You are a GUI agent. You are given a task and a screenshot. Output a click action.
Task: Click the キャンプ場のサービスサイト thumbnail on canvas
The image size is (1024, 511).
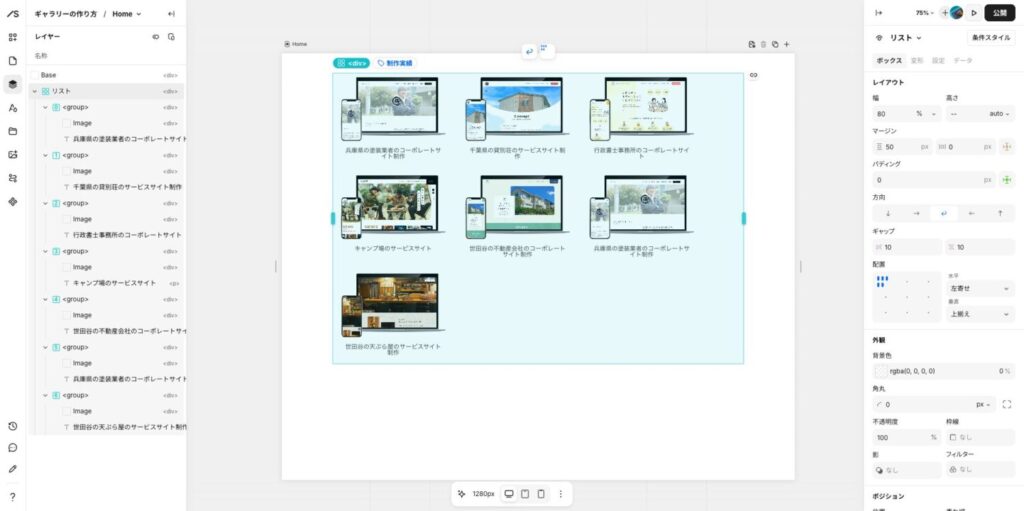392,208
